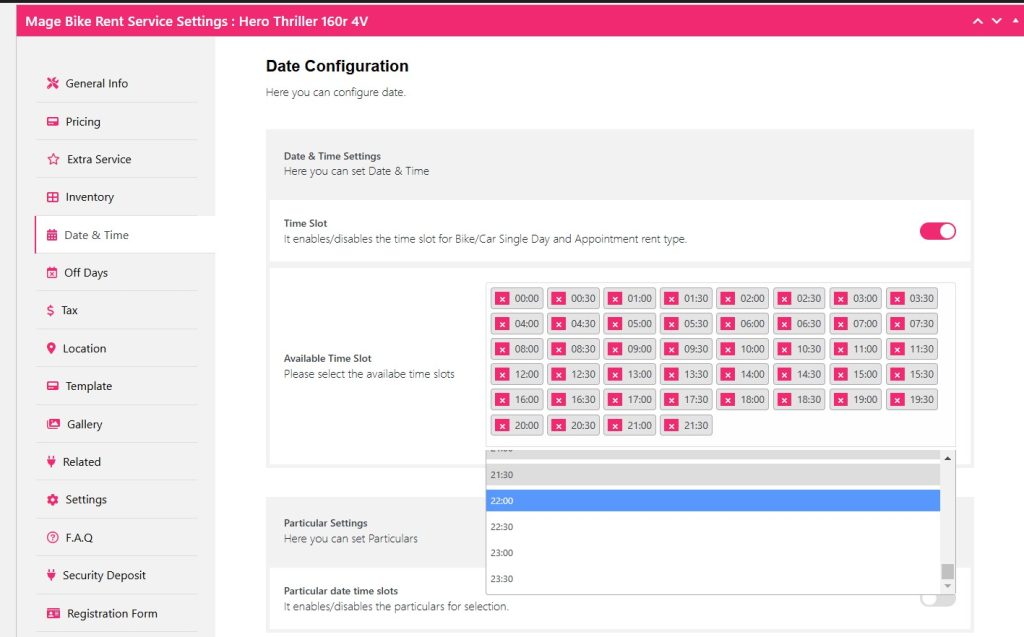Open the Registration Form section
The image size is (1024, 637).
pyautogui.click(x=111, y=614)
